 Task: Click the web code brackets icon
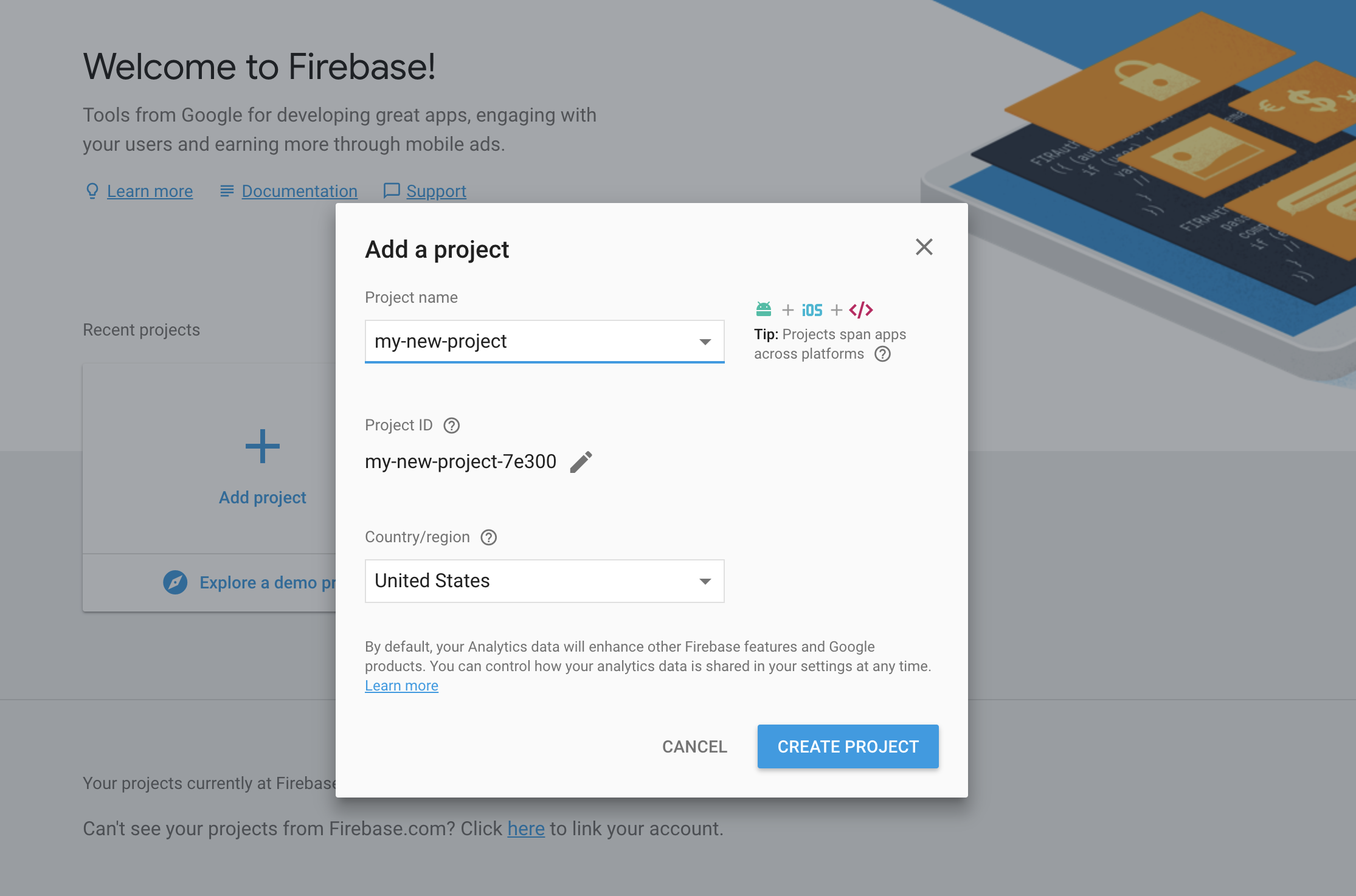(x=861, y=310)
